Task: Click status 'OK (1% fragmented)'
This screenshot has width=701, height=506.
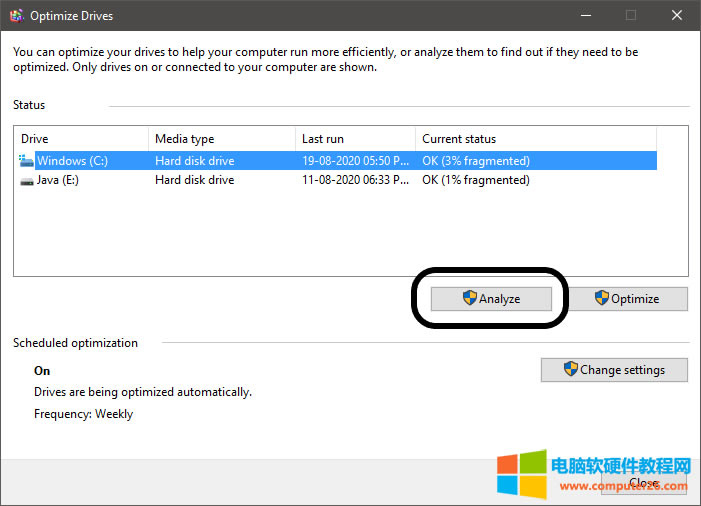Action: click(x=476, y=180)
